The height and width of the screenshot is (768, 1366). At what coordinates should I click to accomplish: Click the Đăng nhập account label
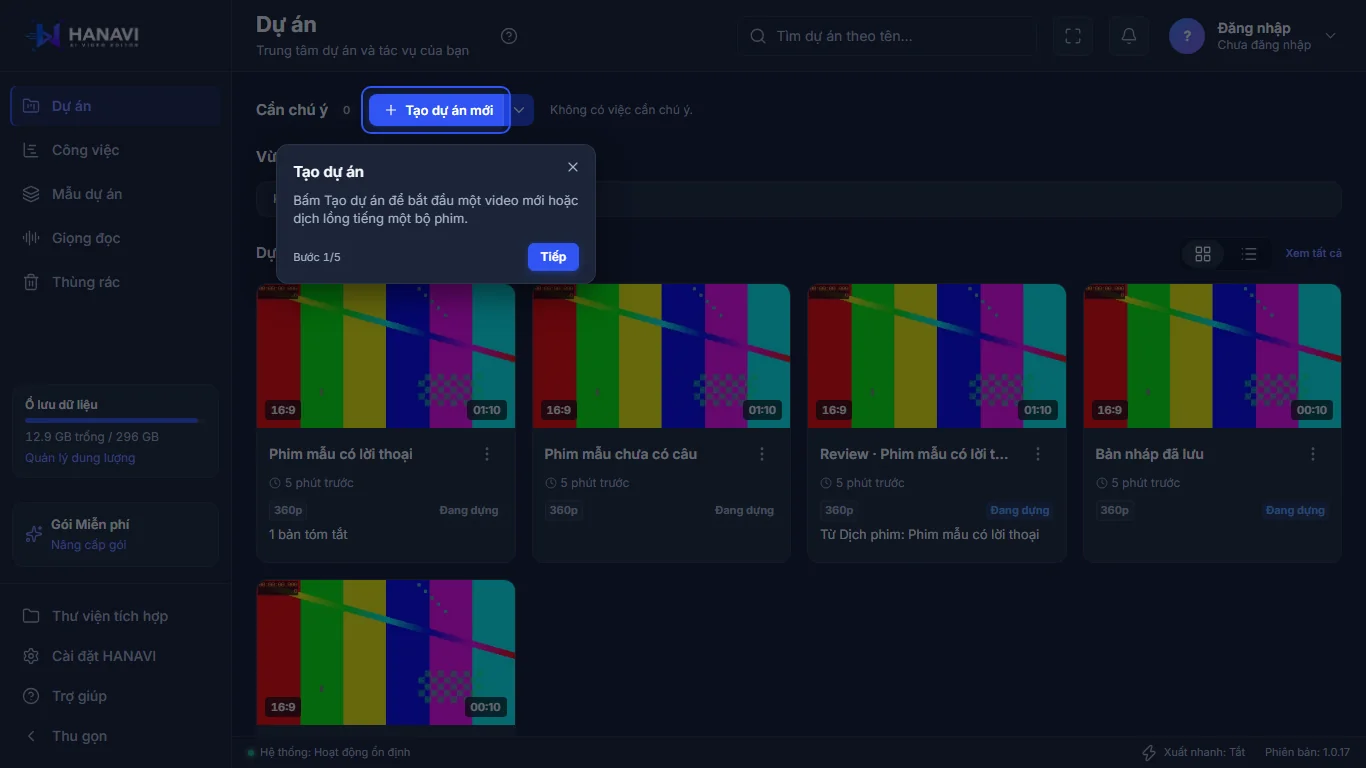point(1254,28)
